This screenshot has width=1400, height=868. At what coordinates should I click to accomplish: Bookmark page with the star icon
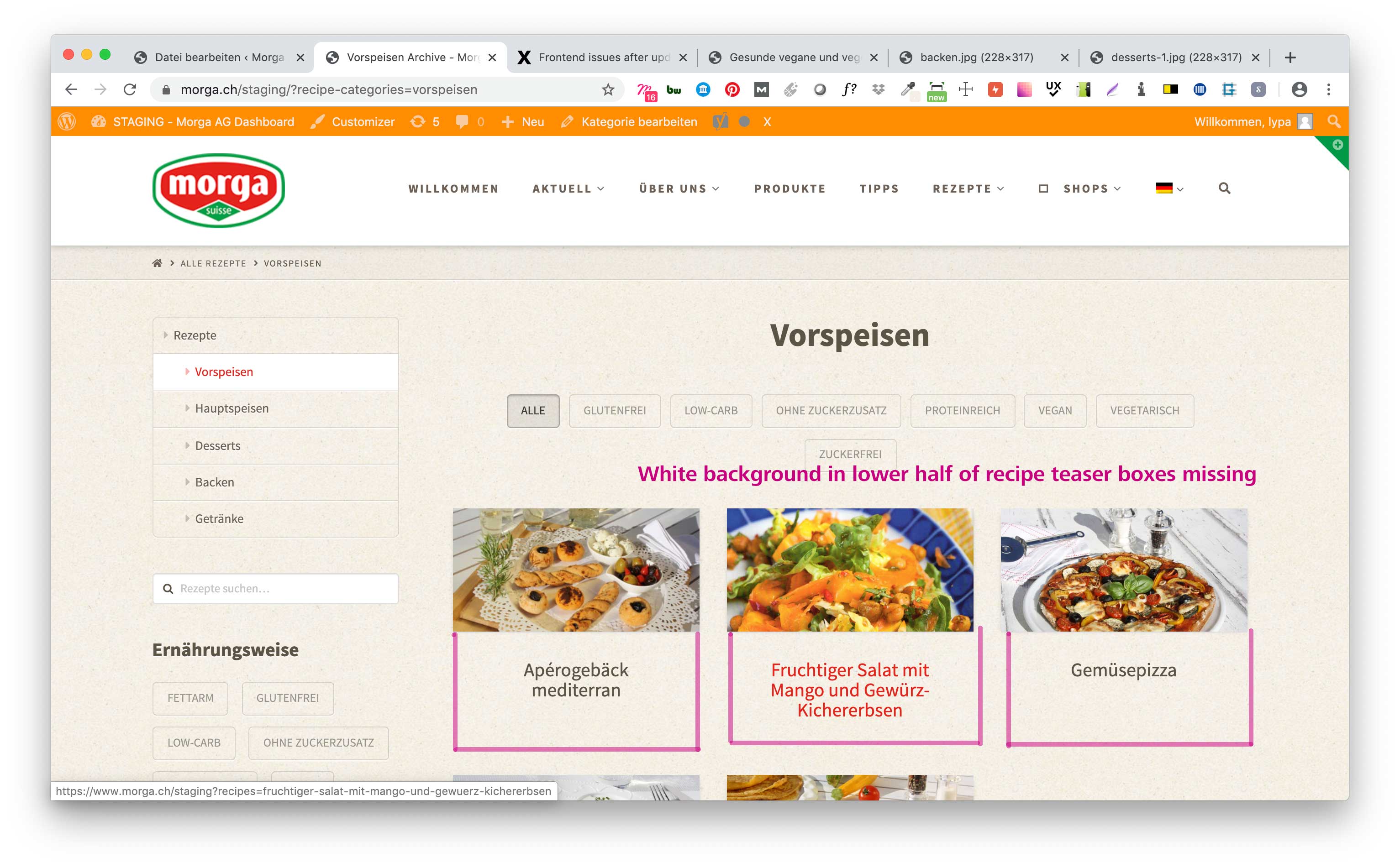[608, 89]
